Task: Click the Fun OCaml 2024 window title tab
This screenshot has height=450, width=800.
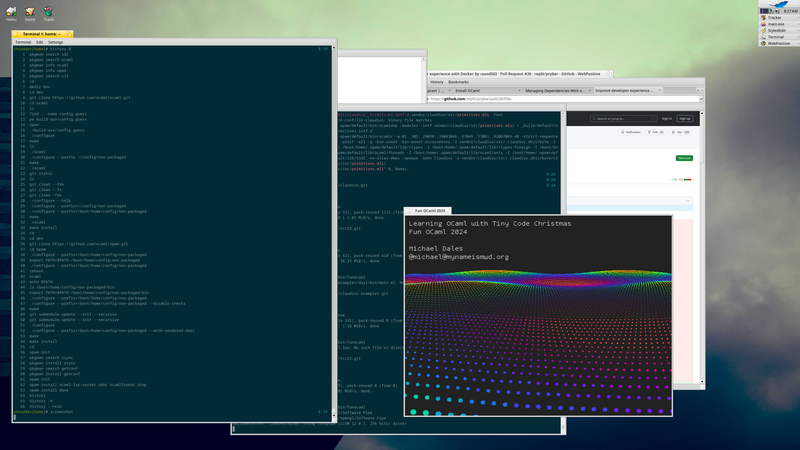Action: [428, 210]
